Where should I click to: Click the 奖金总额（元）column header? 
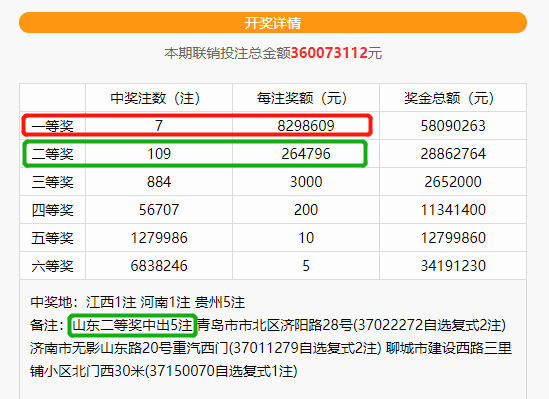[x=449, y=98]
